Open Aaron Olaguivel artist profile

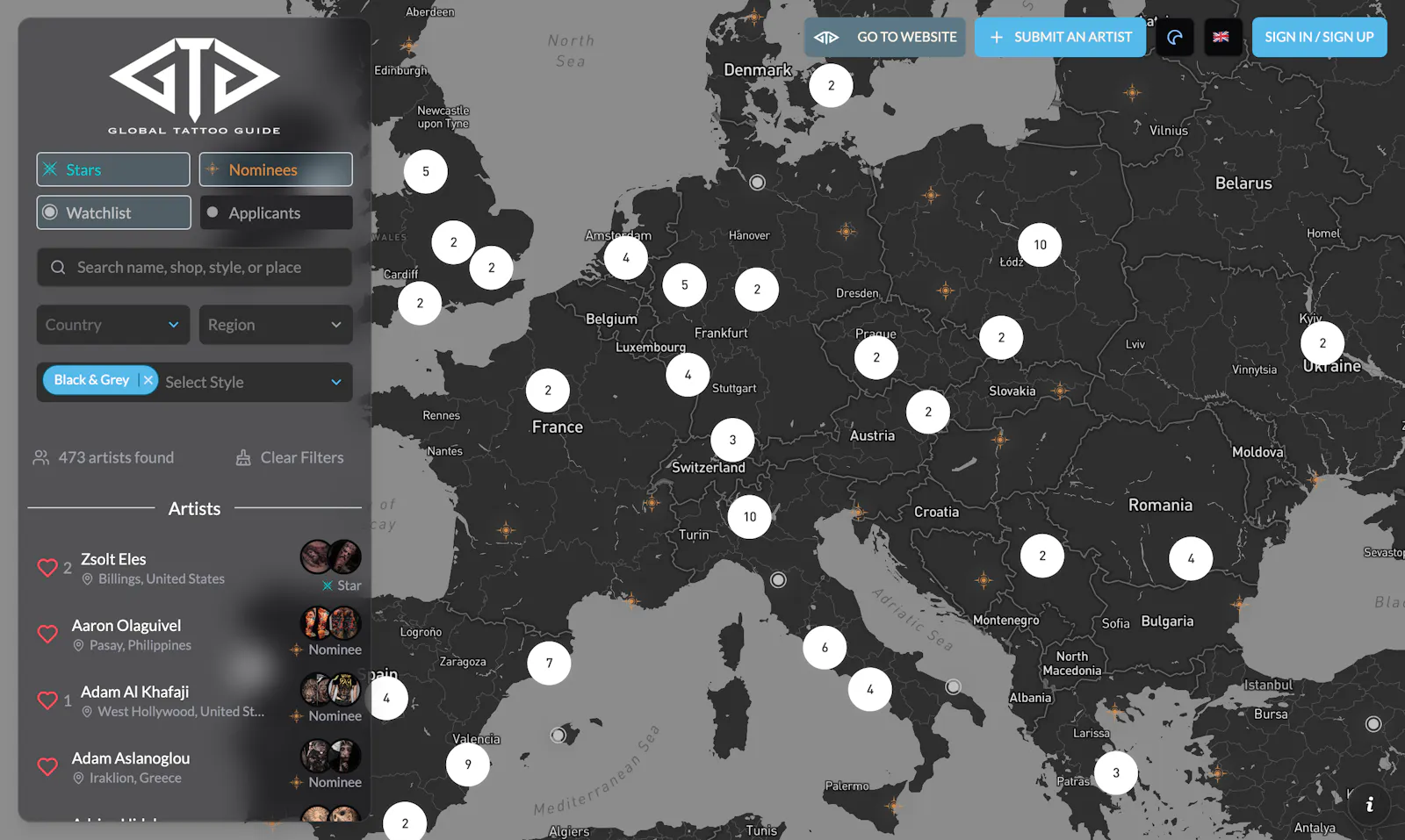126,625
